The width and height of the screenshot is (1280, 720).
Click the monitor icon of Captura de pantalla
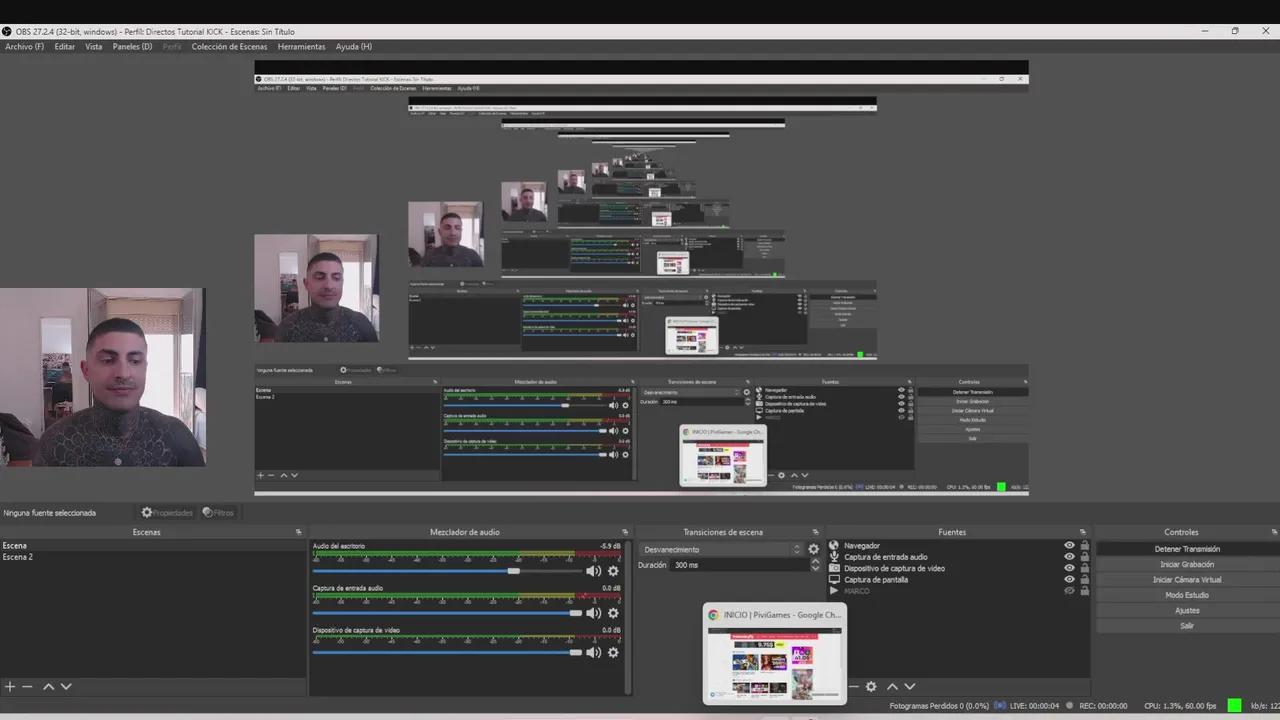(x=834, y=579)
